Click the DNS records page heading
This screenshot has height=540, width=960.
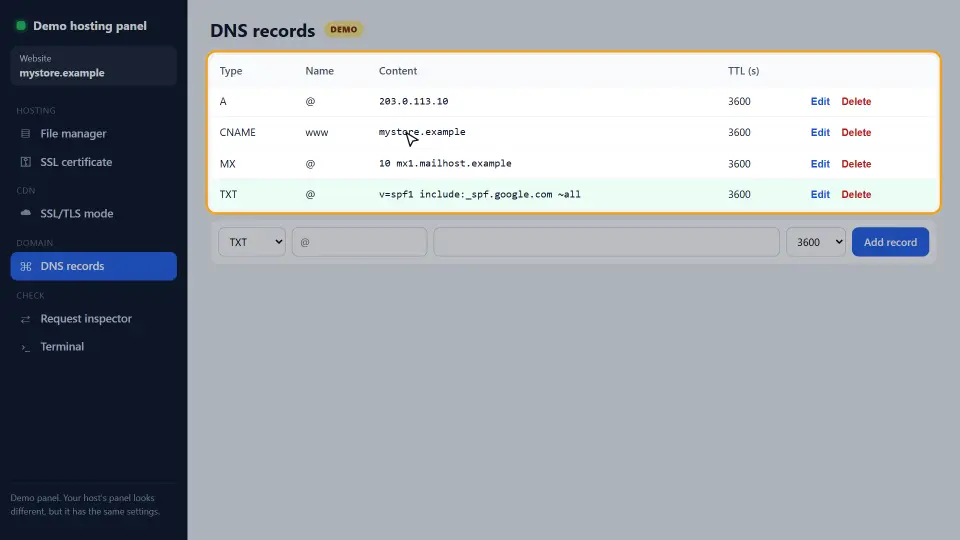pos(263,30)
